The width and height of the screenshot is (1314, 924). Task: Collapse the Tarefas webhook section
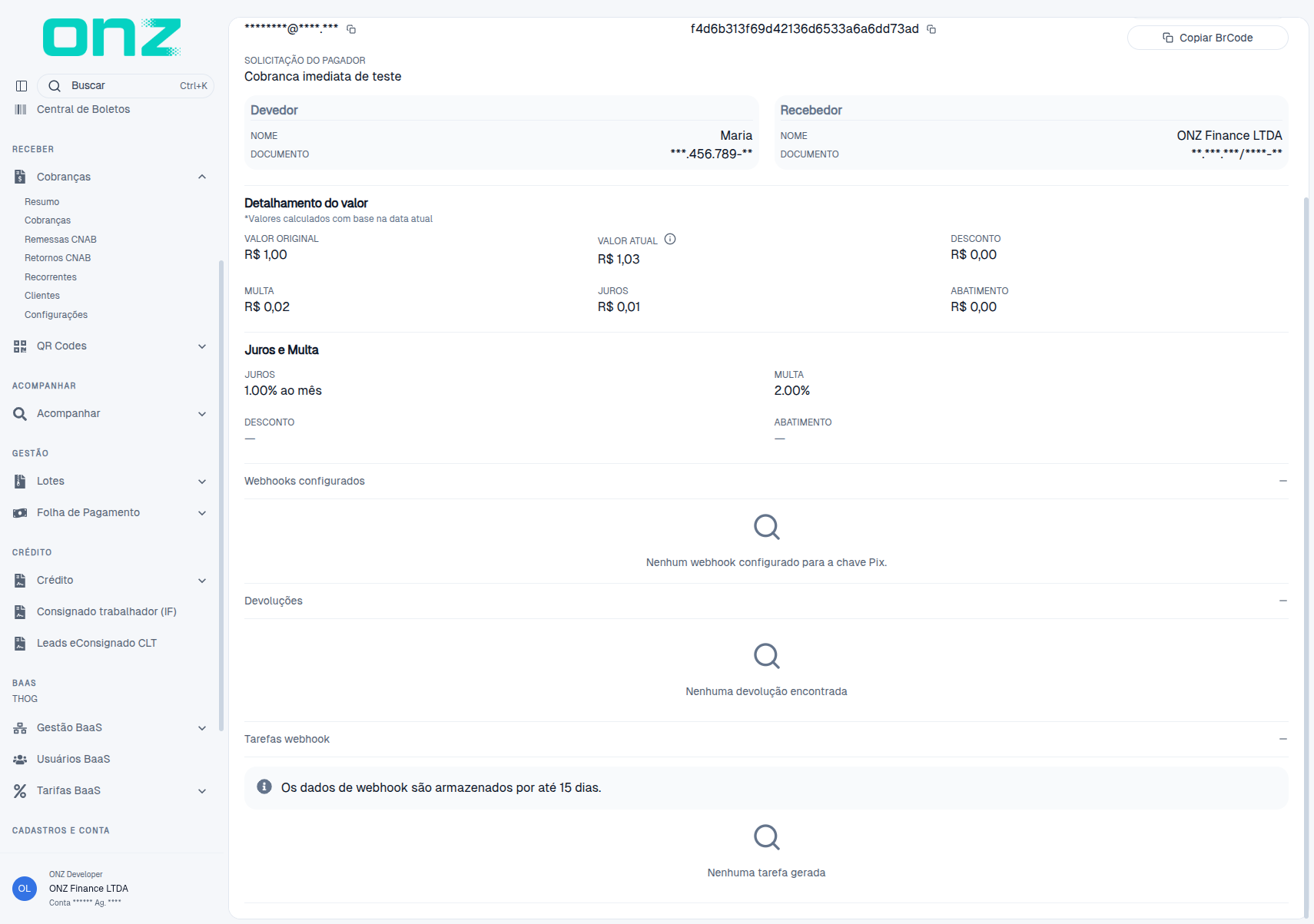[1282, 739]
